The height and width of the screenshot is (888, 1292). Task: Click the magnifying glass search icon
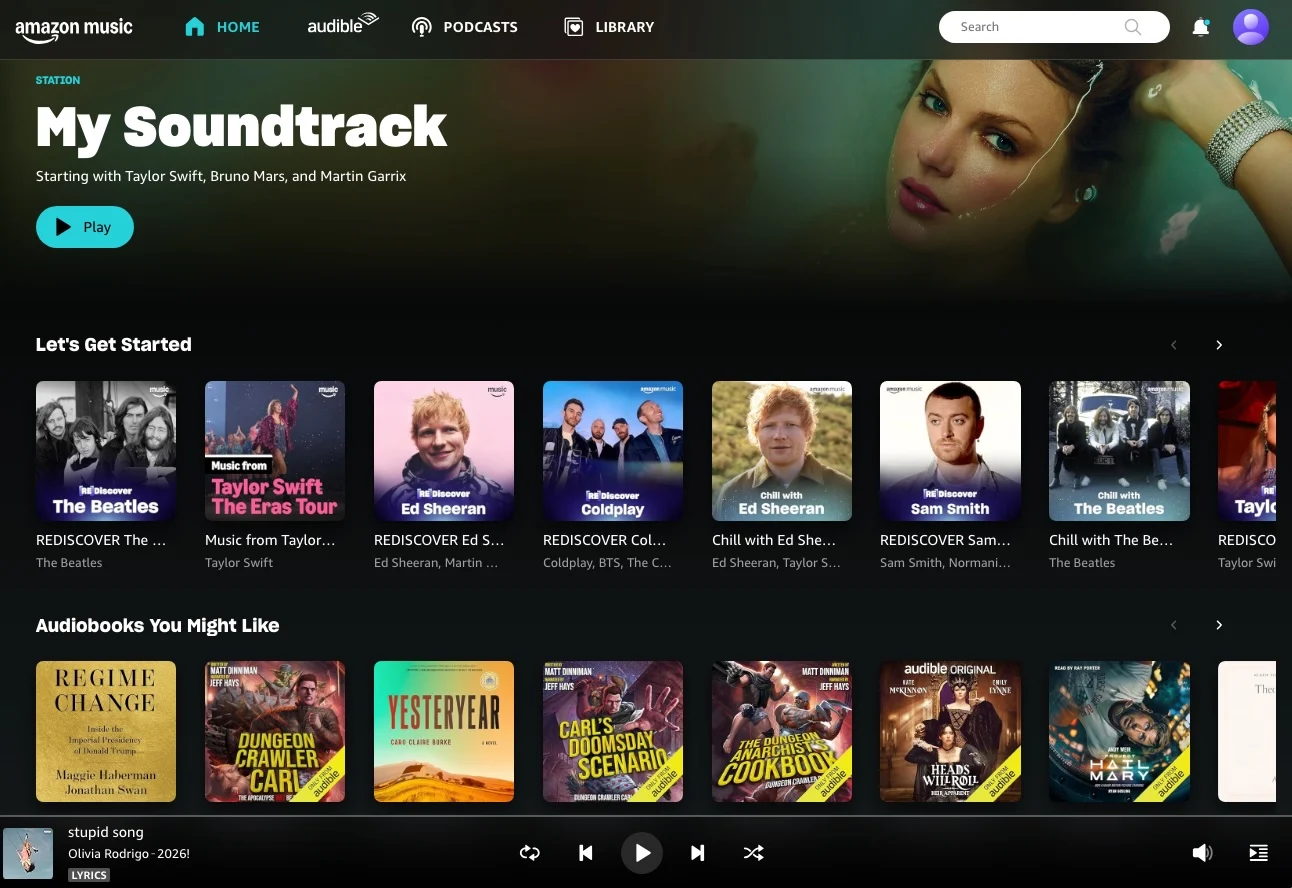coord(1133,27)
